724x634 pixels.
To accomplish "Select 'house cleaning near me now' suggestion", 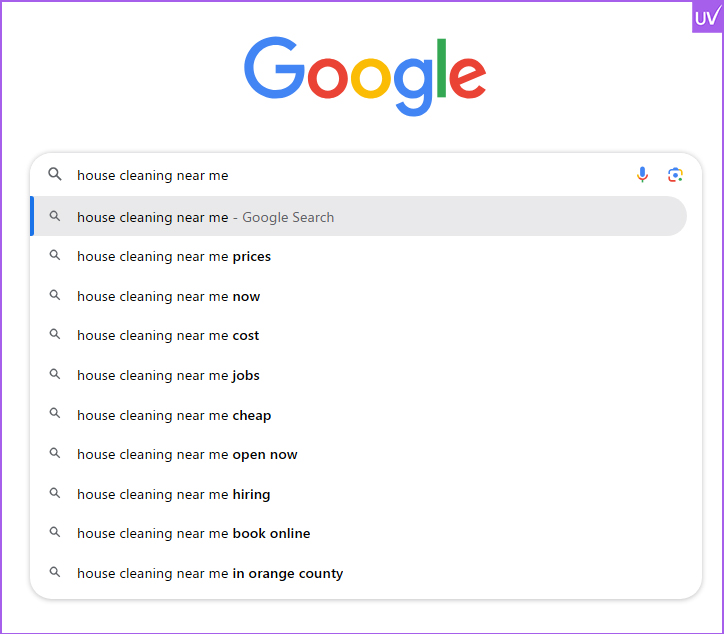I will click(x=168, y=297).
